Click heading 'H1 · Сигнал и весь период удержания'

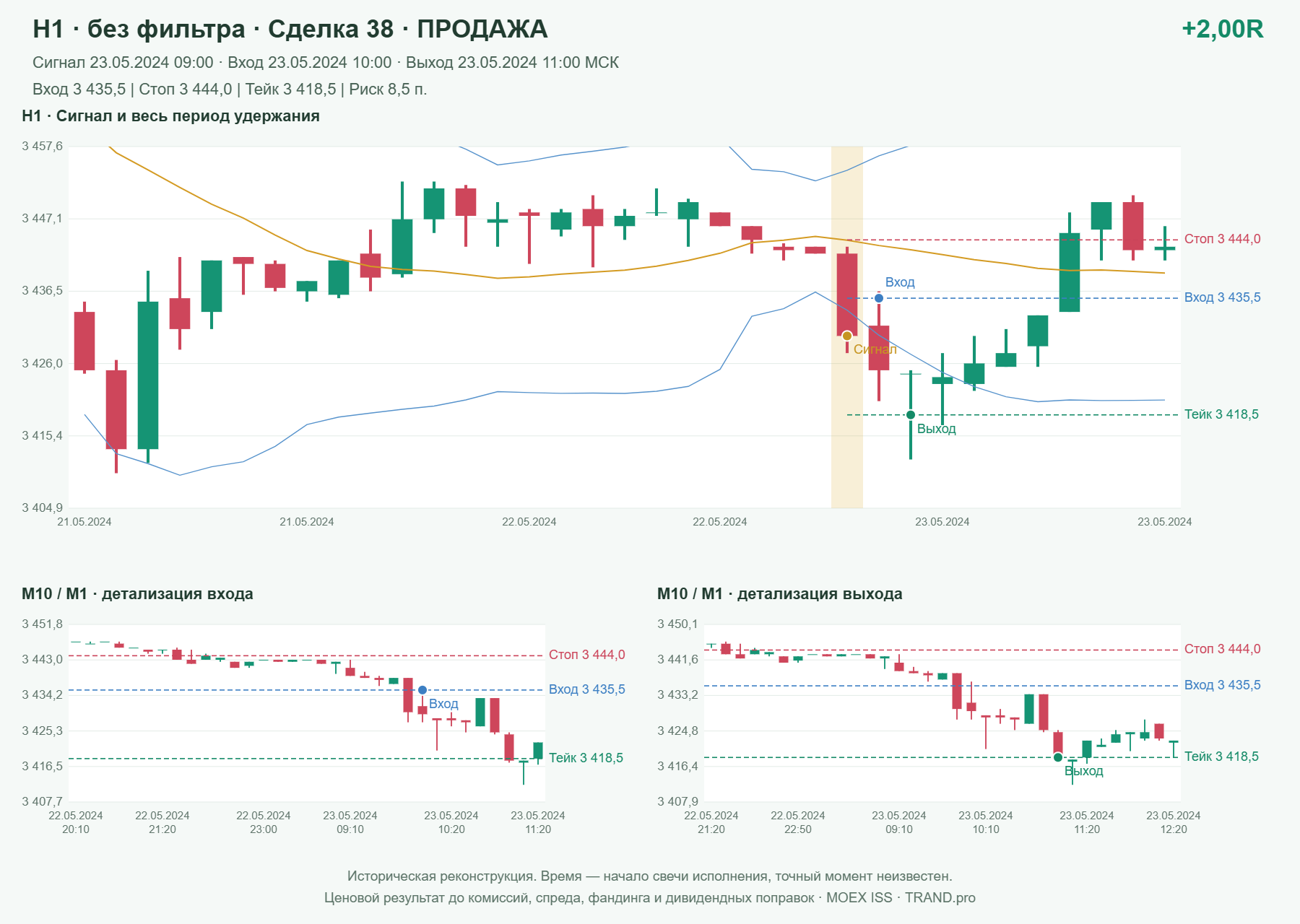170,116
